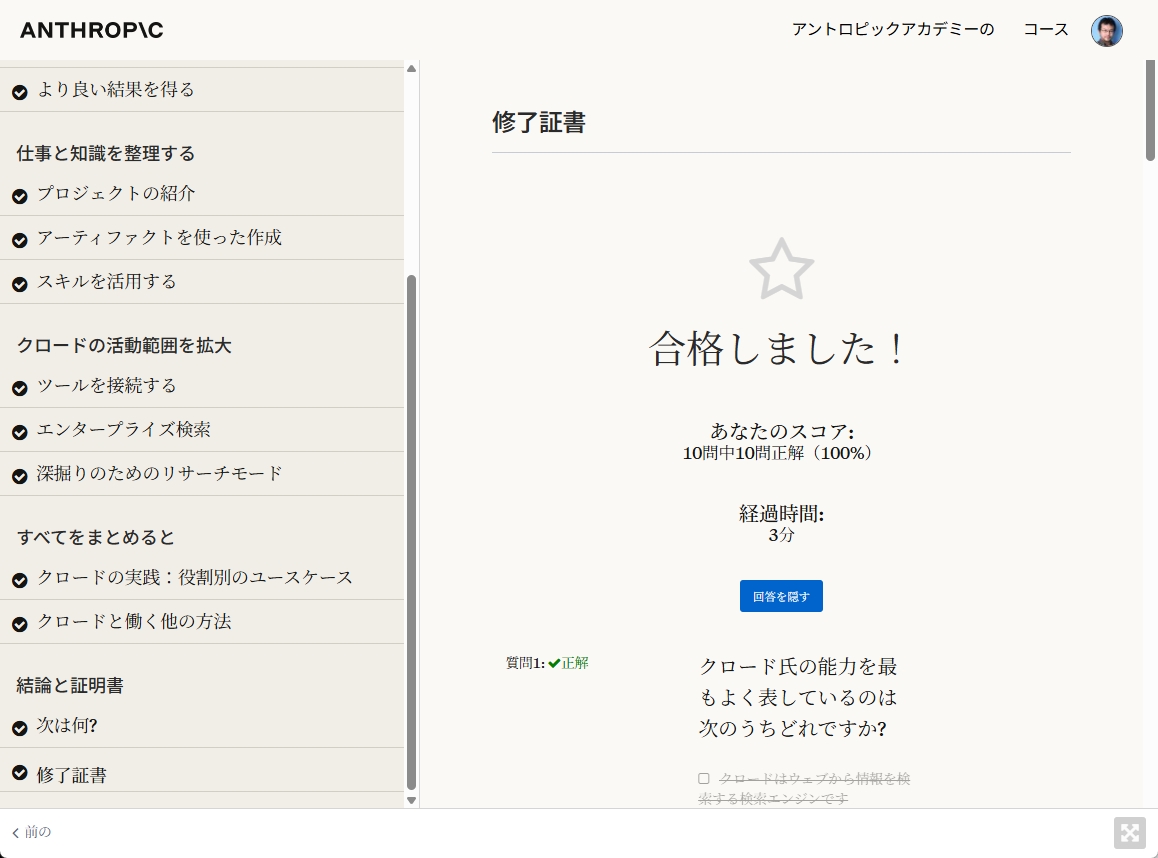Click the ANTHROP\C logo
Screen dimensions: 1158x858
click(x=90, y=30)
